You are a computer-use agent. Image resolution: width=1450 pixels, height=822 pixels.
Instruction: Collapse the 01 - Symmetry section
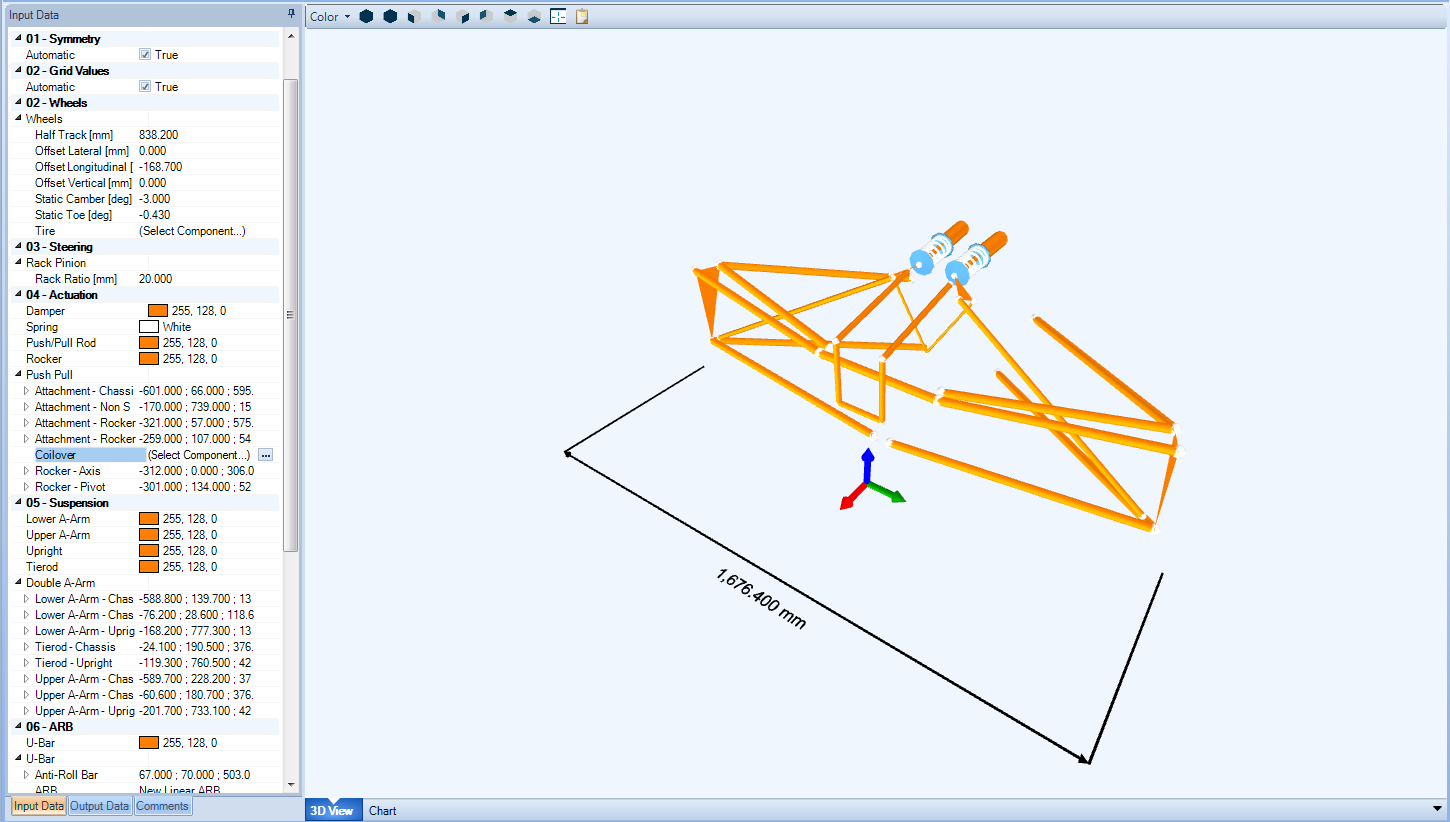(x=18, y=39)
